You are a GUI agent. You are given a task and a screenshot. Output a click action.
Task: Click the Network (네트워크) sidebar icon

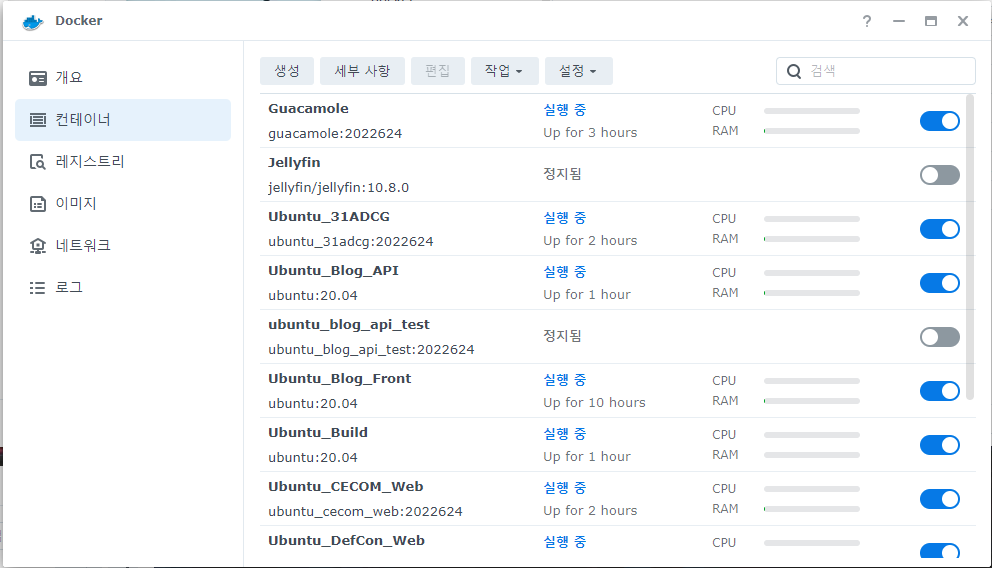point(38,245)
